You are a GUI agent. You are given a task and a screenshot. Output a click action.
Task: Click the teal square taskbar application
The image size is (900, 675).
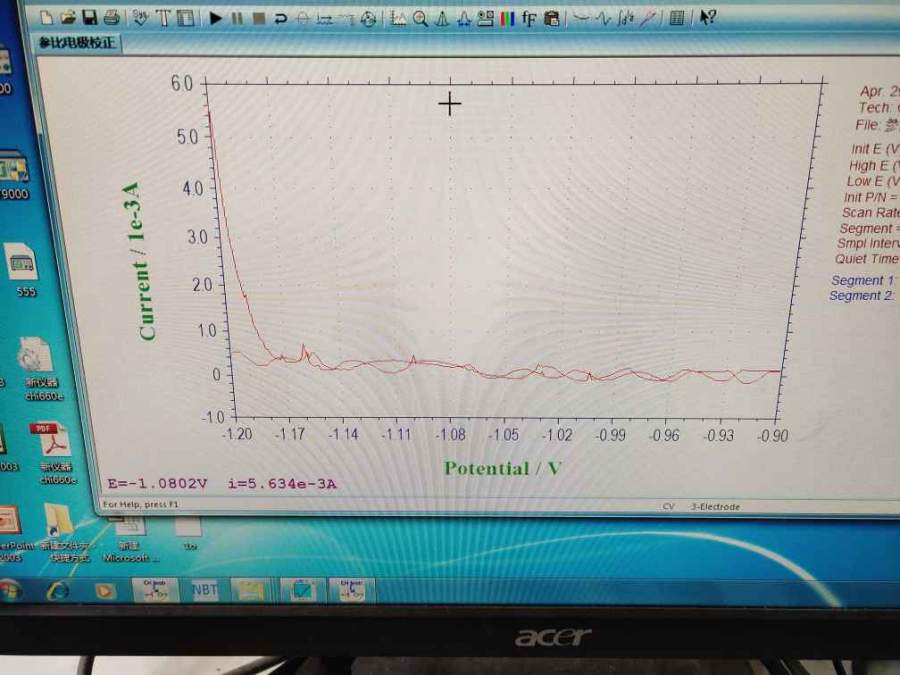coord(301,589)
